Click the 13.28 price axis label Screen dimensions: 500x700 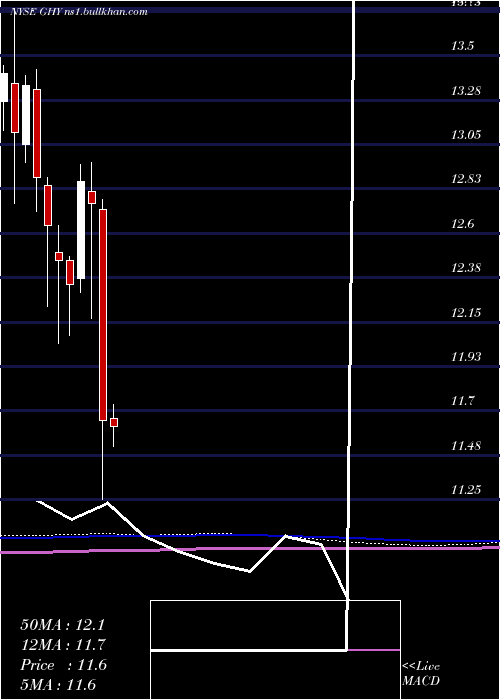(466, 91)
